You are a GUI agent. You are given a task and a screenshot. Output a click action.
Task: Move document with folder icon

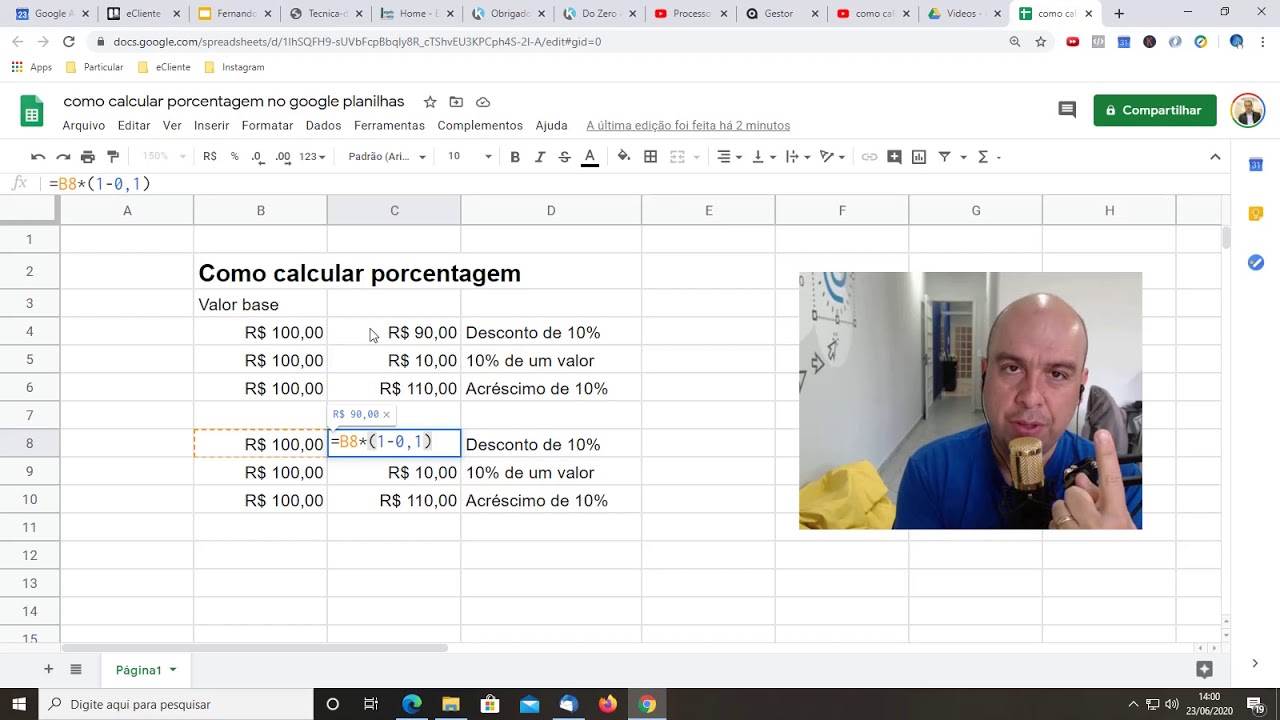(456, 102)
